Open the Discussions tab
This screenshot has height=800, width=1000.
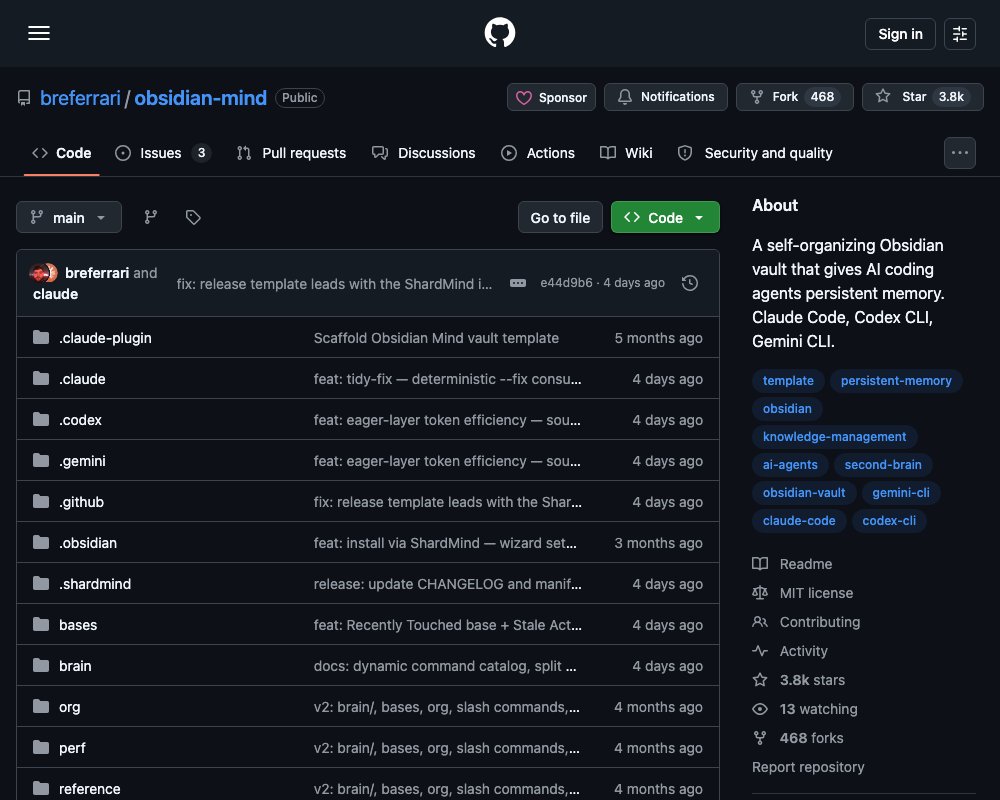[424, 153]
